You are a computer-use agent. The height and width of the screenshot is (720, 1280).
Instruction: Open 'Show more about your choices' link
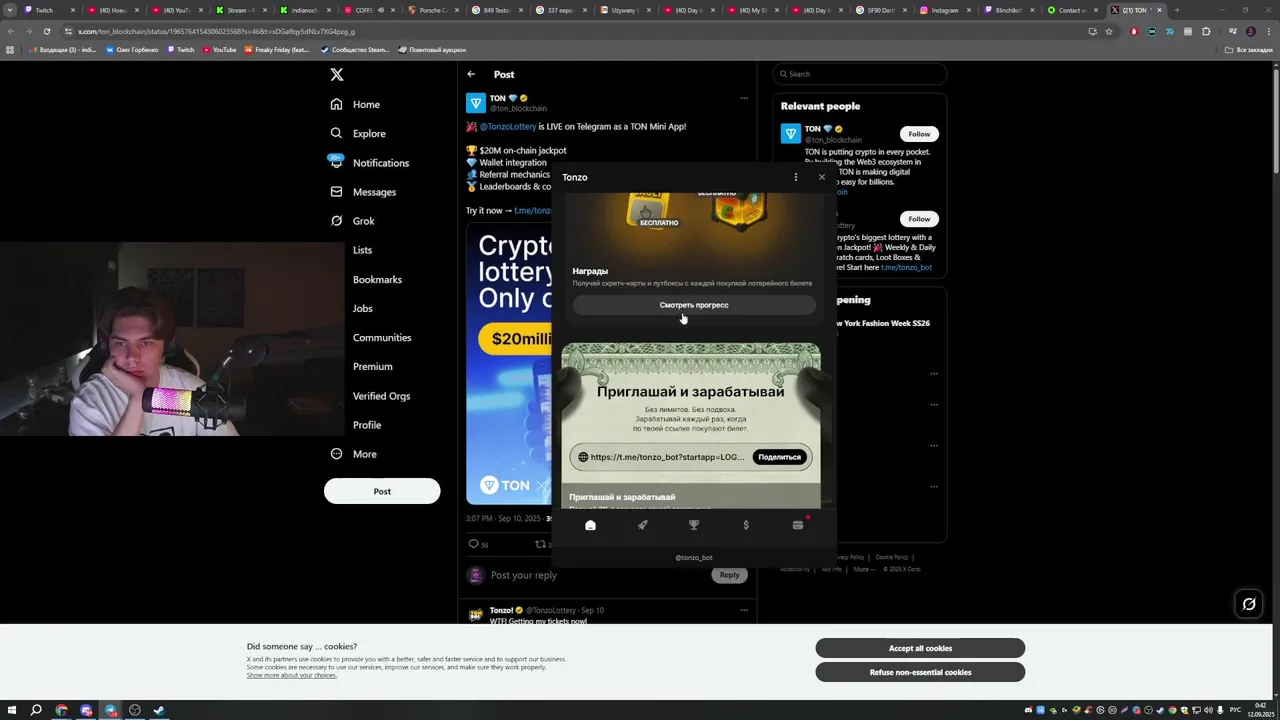[292, 675]
